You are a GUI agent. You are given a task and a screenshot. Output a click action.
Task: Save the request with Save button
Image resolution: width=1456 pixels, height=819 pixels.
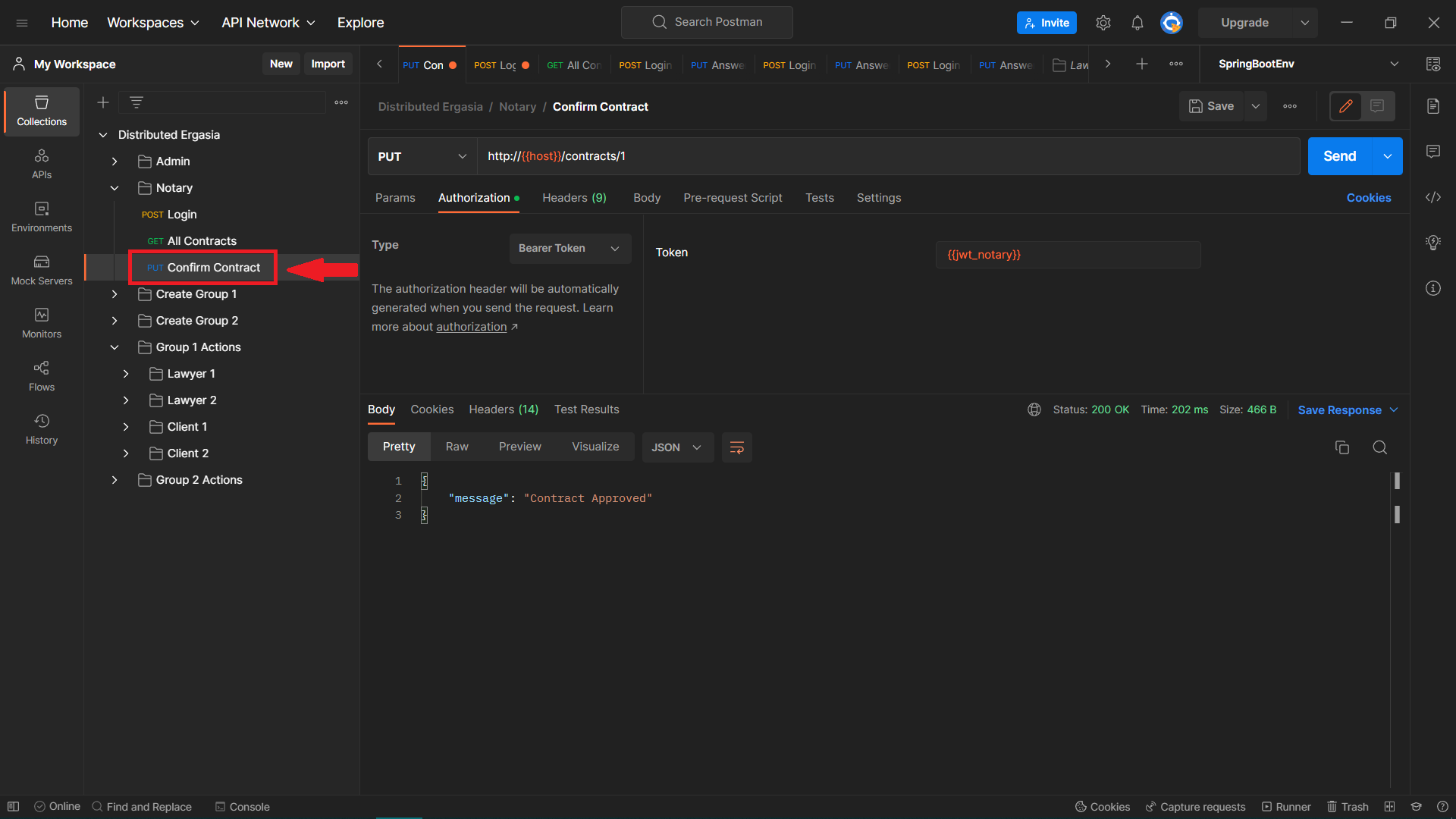pyautogui.click(x=1212, y=106)
